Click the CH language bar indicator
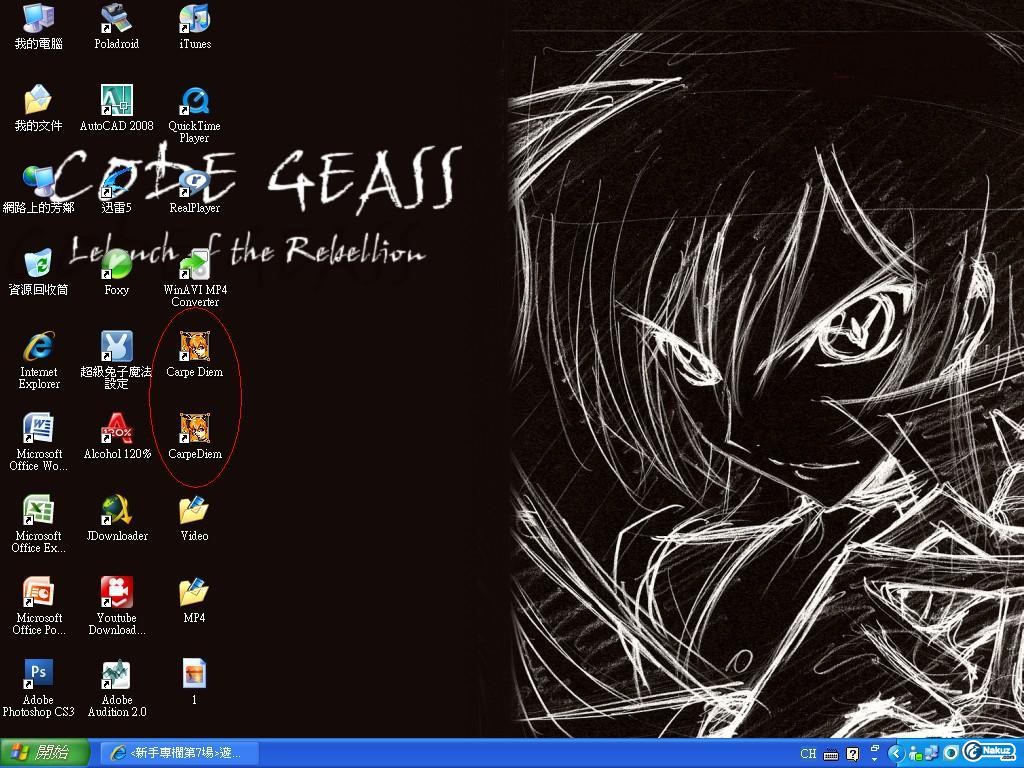1024x768 pixels. (x=808, y=754)
